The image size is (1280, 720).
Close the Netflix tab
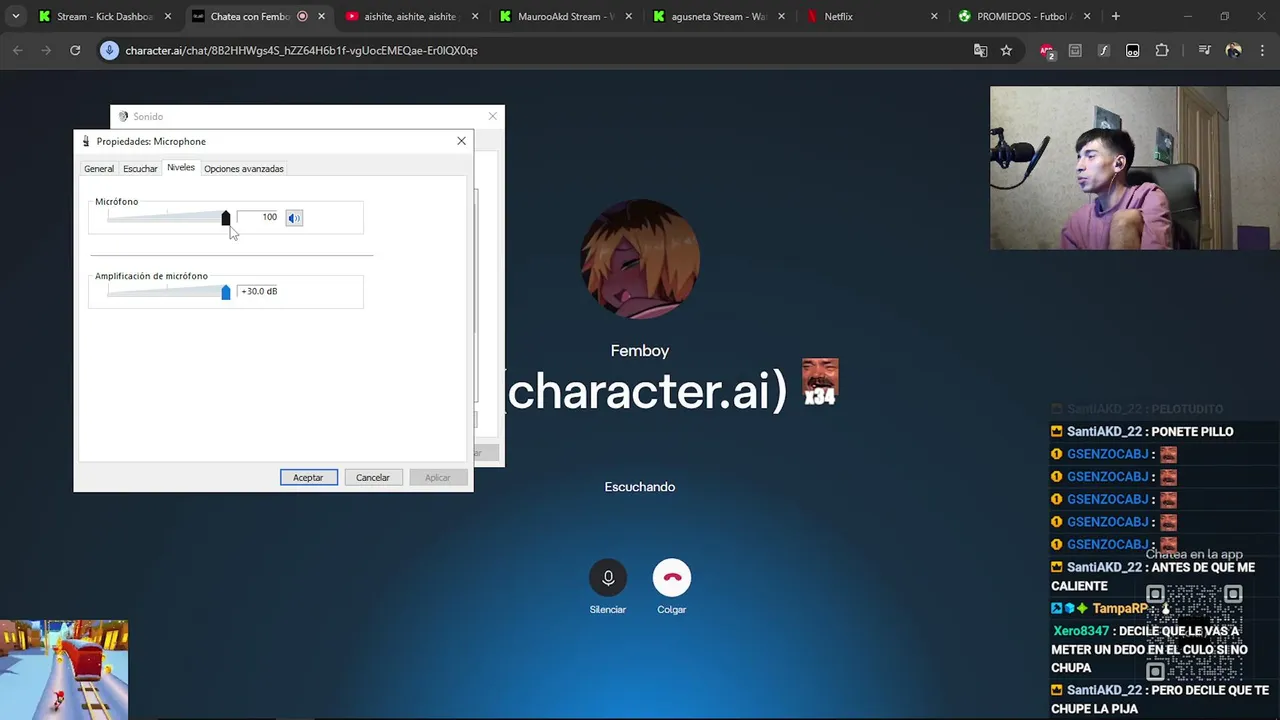click(x=934, y=16)
